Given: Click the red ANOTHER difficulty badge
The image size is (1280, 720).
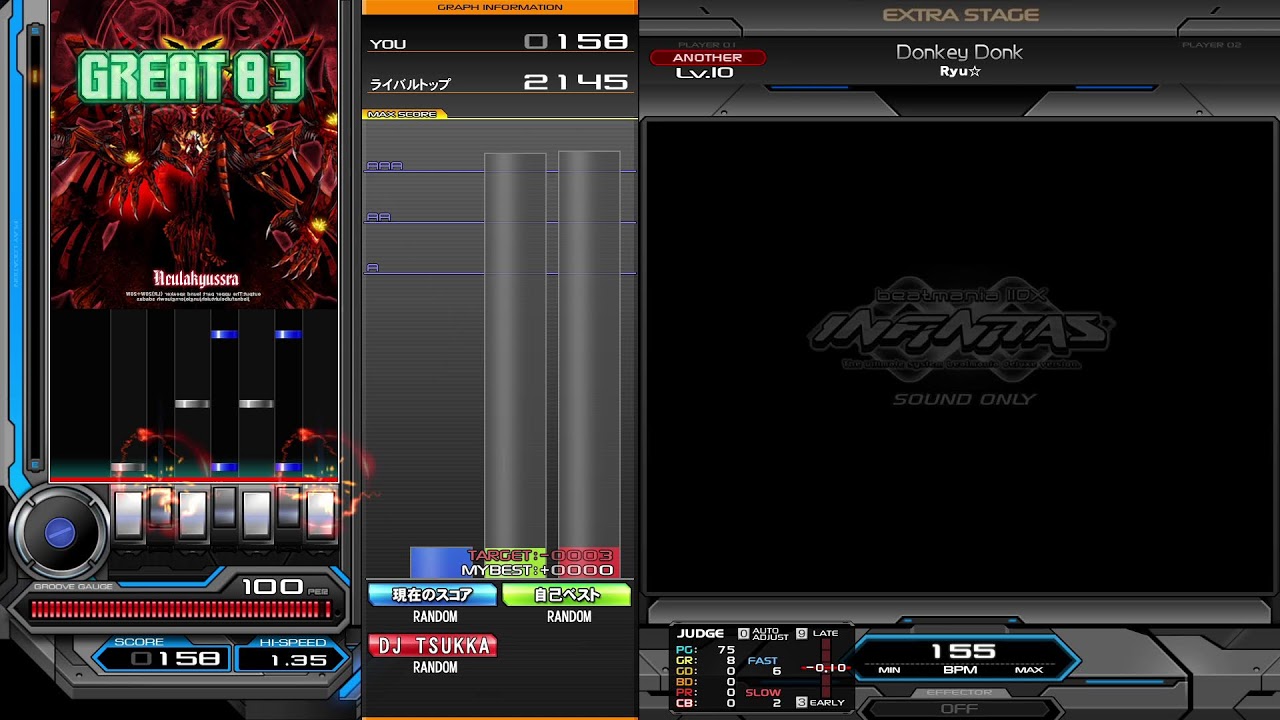Looking at the screenshot, I should click(x=707, y=58).
